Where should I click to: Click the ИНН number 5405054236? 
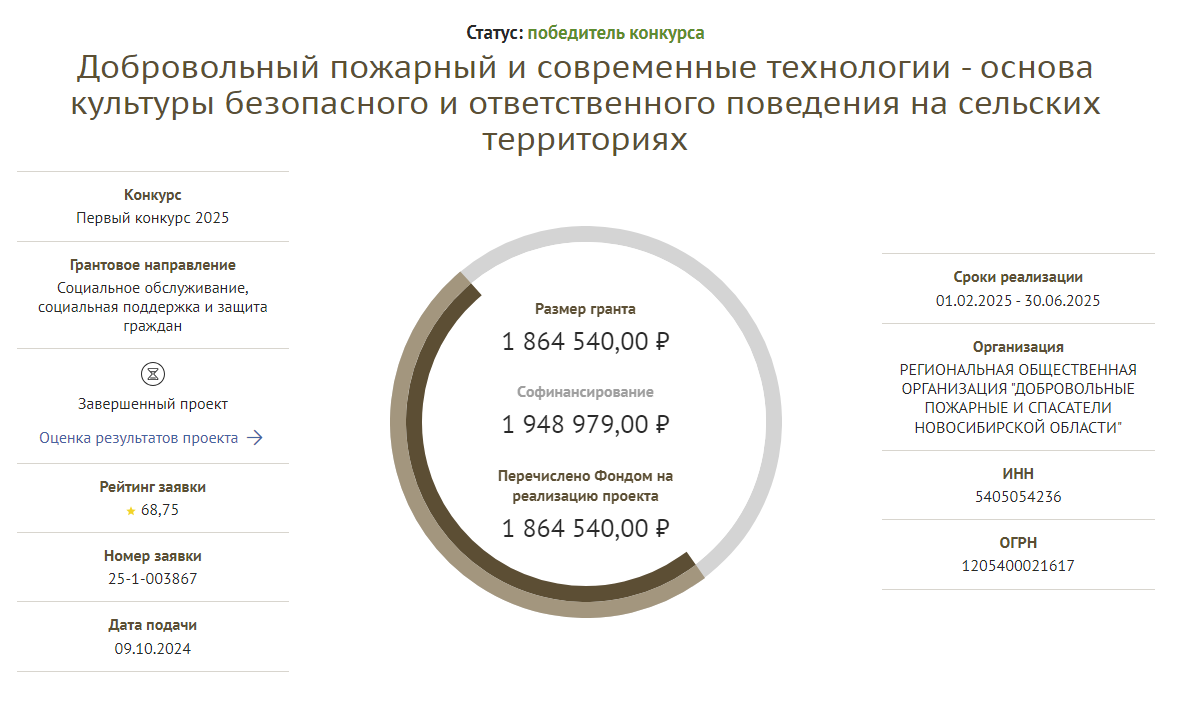(x=1018, y=497)
